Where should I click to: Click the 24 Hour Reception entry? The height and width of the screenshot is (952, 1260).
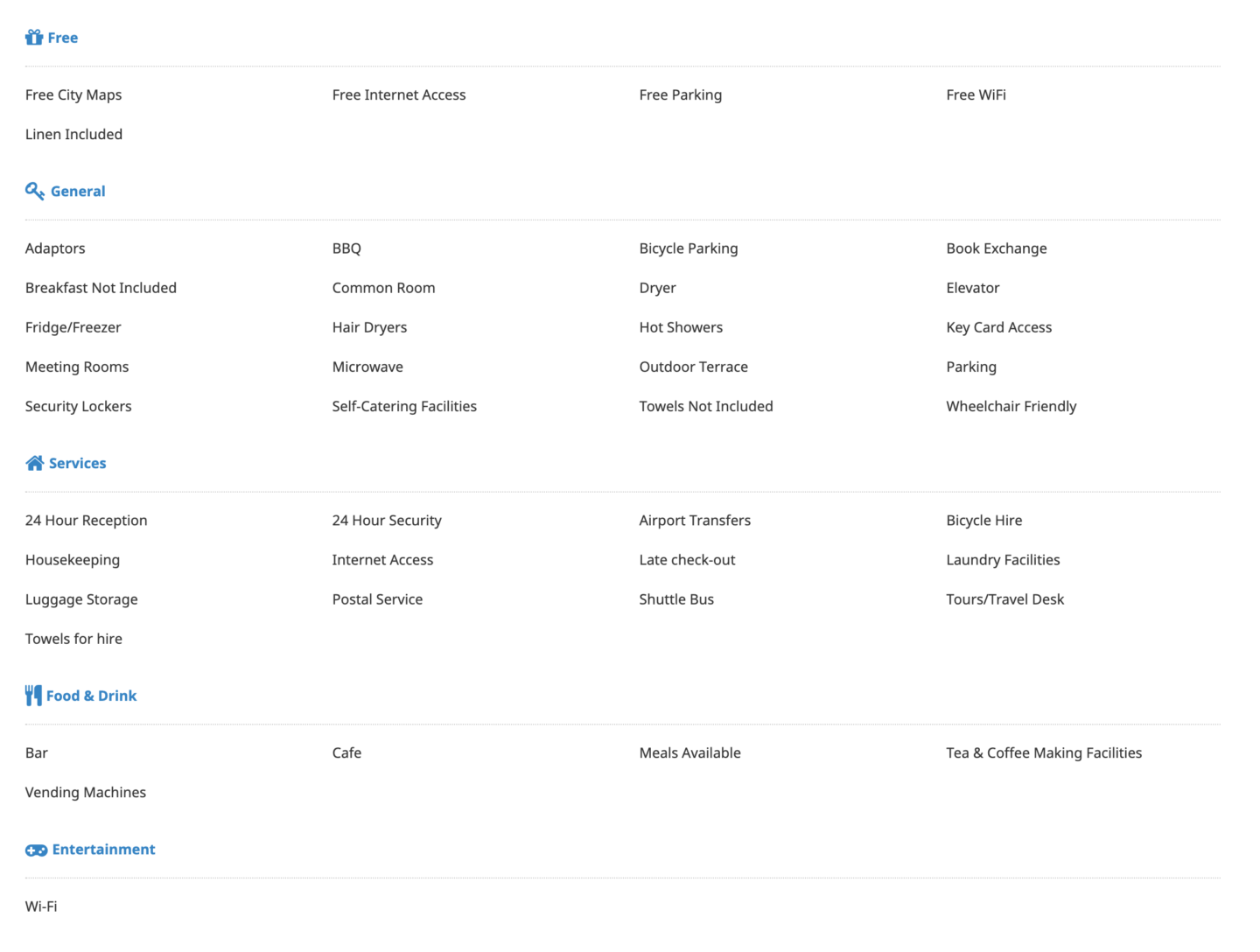pos(86,521)
